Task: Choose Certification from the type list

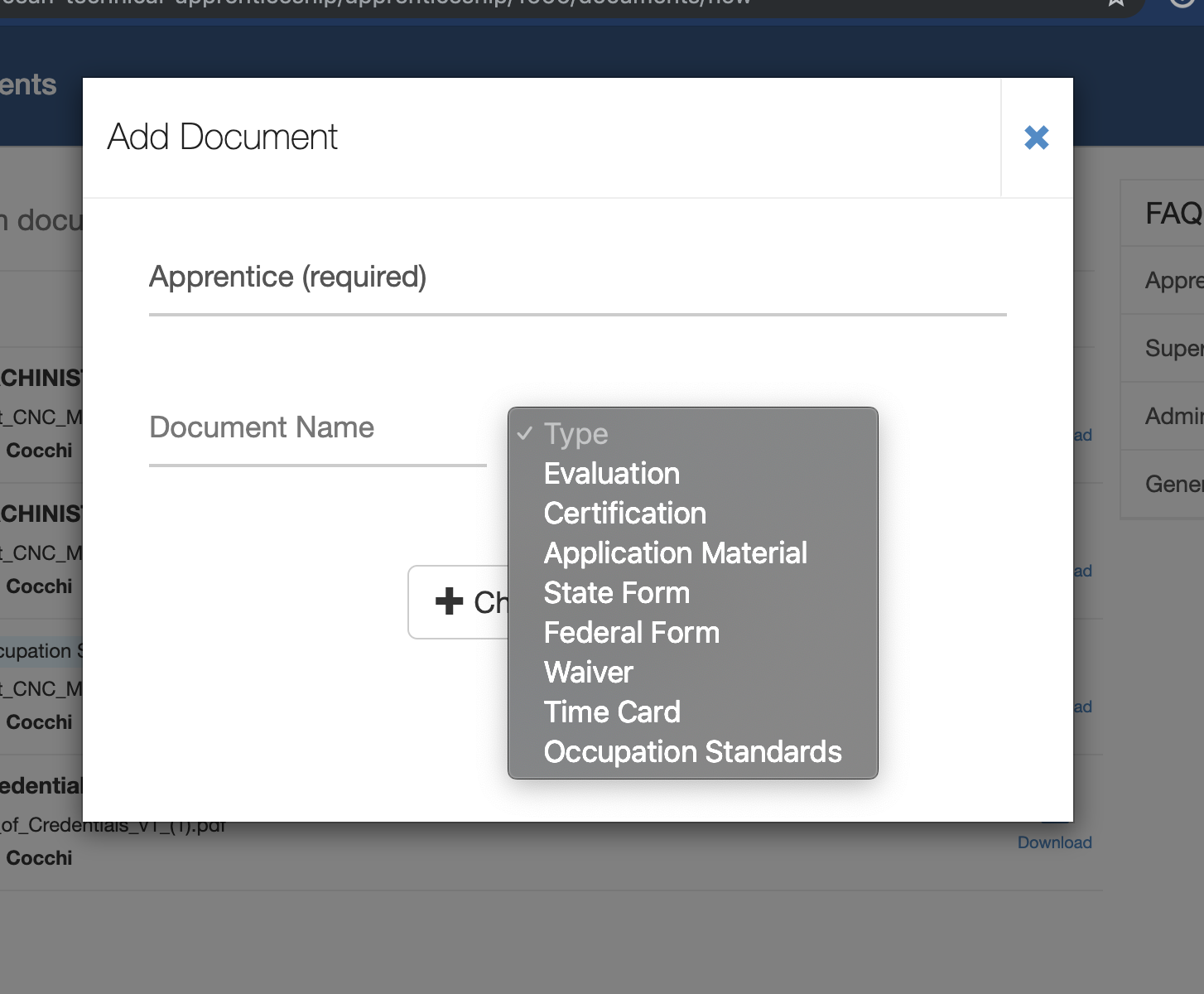Action: [x=692, y=514]
